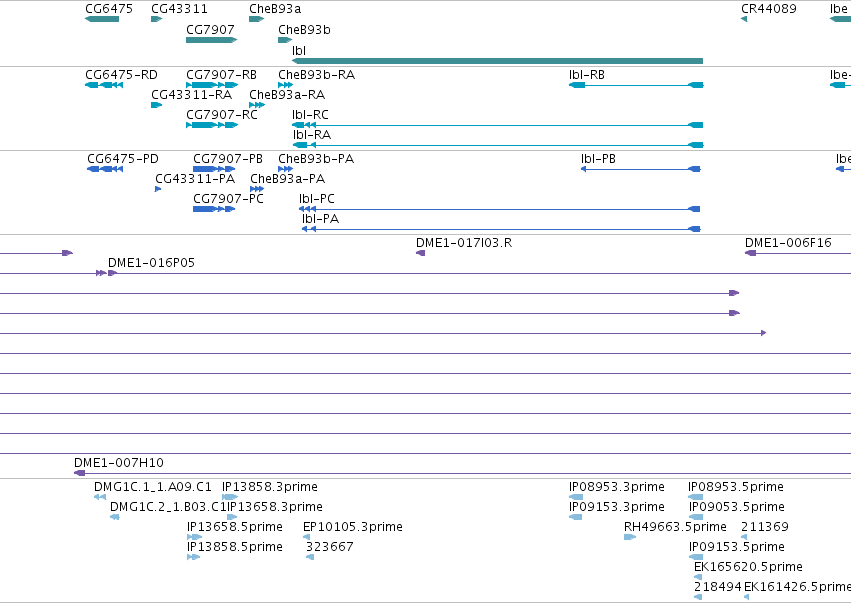Click the CR44089 gene label
Viewport: 851px width, 603px height.
point(769,9)
